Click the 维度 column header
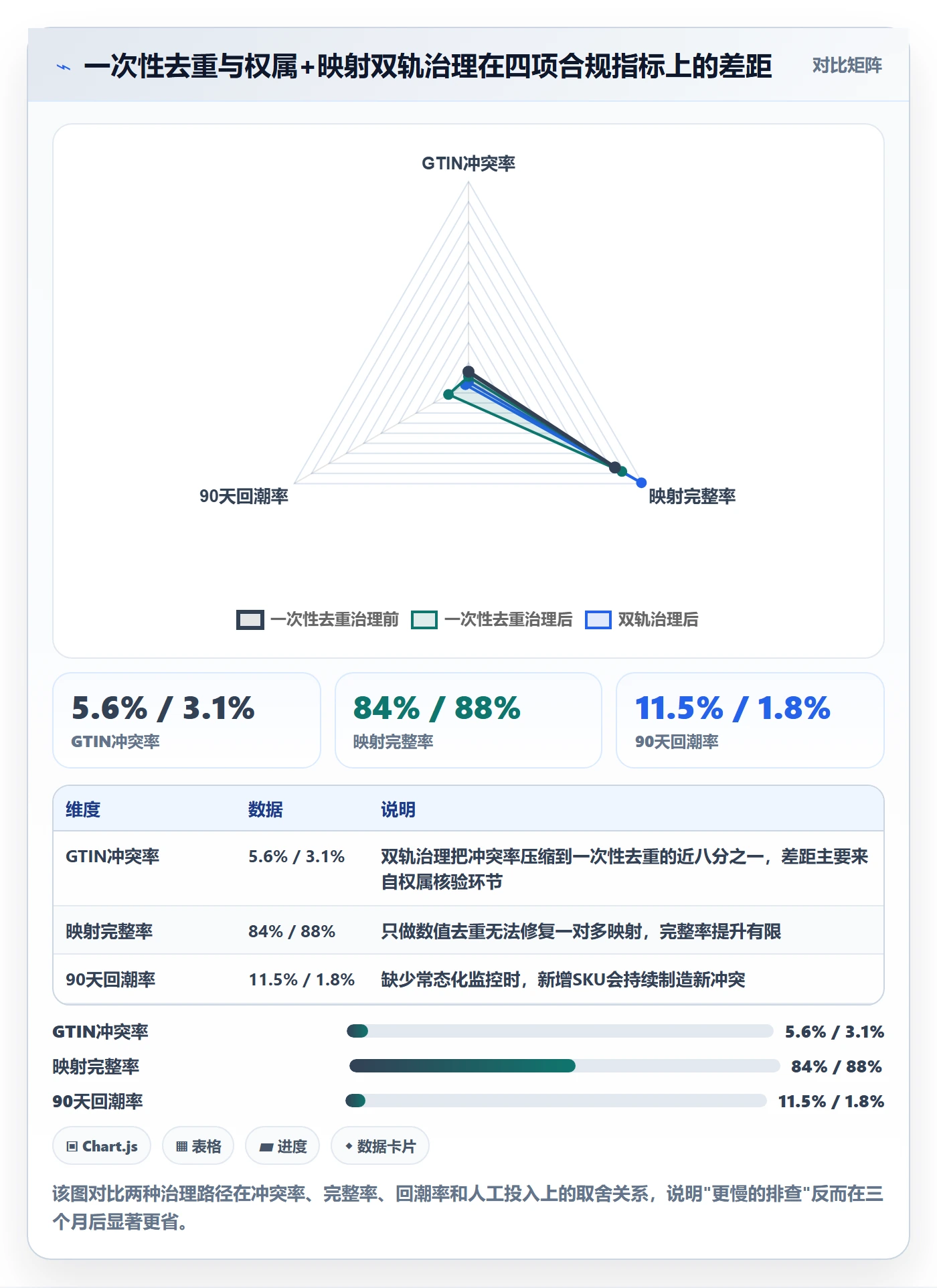Image resolution: width=937 pixels, height=1288 pixels. [83, 809]
